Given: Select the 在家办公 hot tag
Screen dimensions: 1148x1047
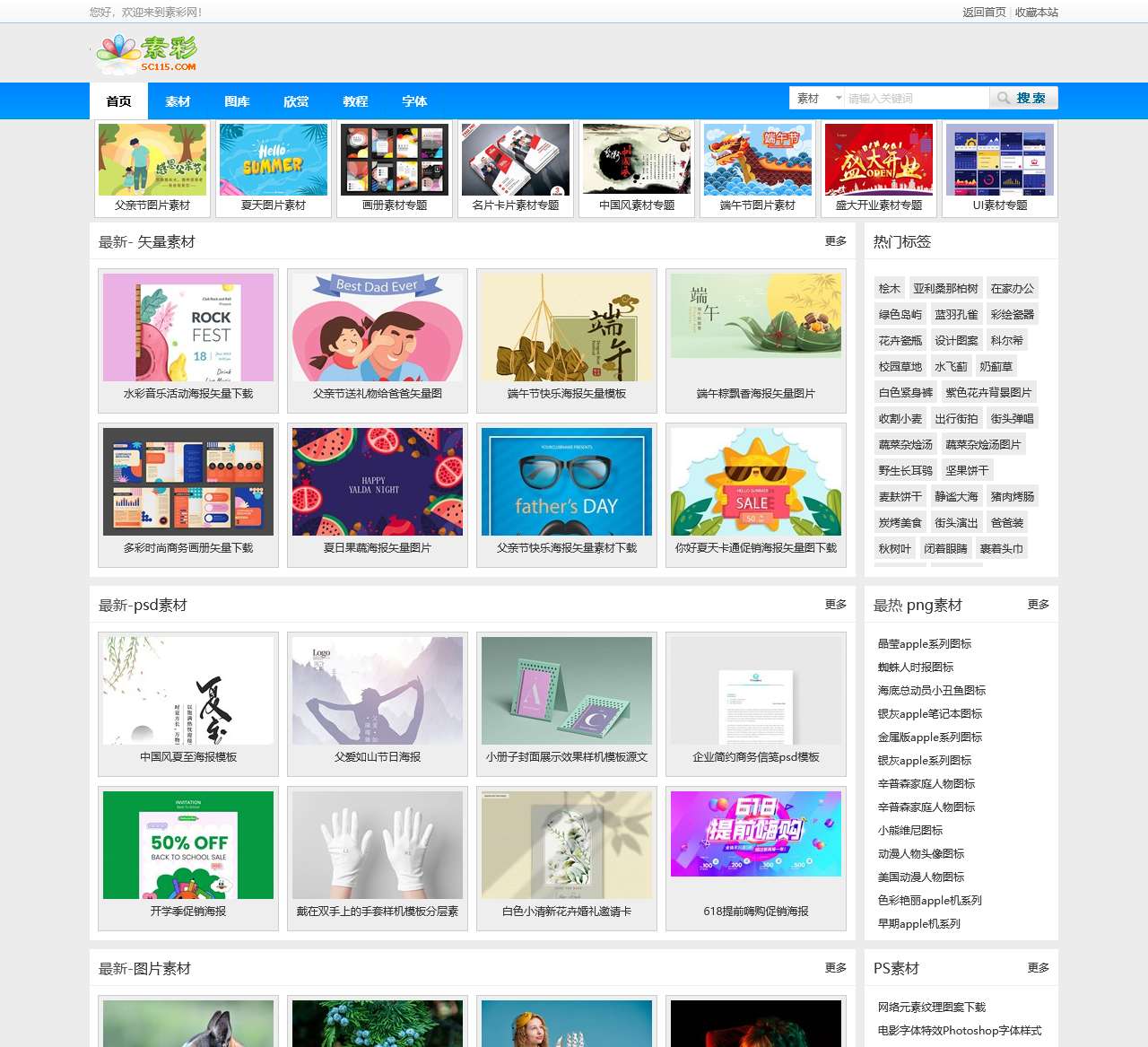Looking at the screenshot, I should tap(1013, 289).
